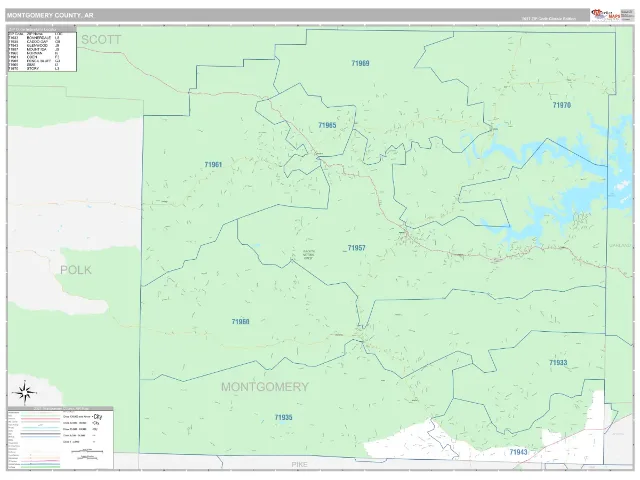This screenshot has height=480, width=640.
Task: Click the compass rose icon
Action: pyautogui.click(x=25, y=392)
